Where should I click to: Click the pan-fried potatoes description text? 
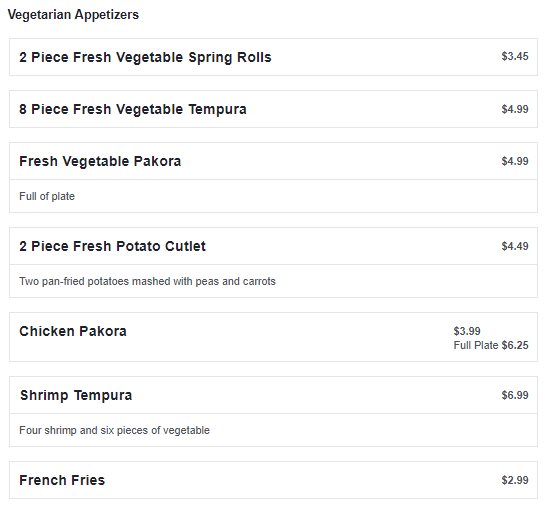point(147,281)
